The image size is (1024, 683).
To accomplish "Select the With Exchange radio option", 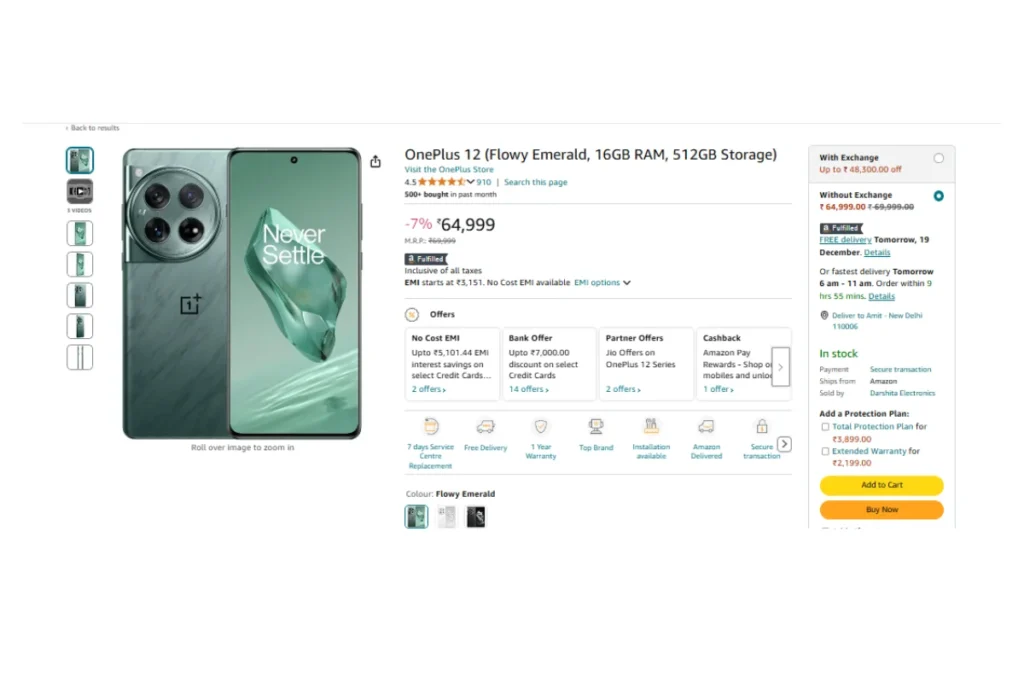I will 938,158.
